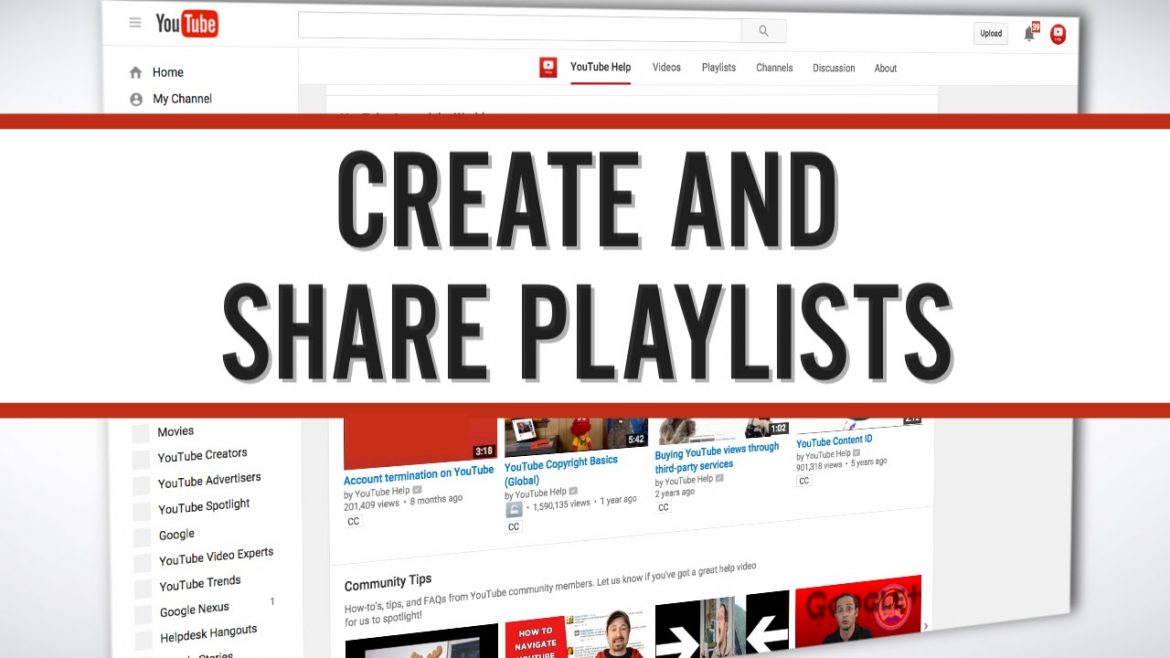The height and width of the screenshot is (658, 1170).
Task: Open YouTube Trends subscription
Action: pyautogui.click(x=200, y=583)
